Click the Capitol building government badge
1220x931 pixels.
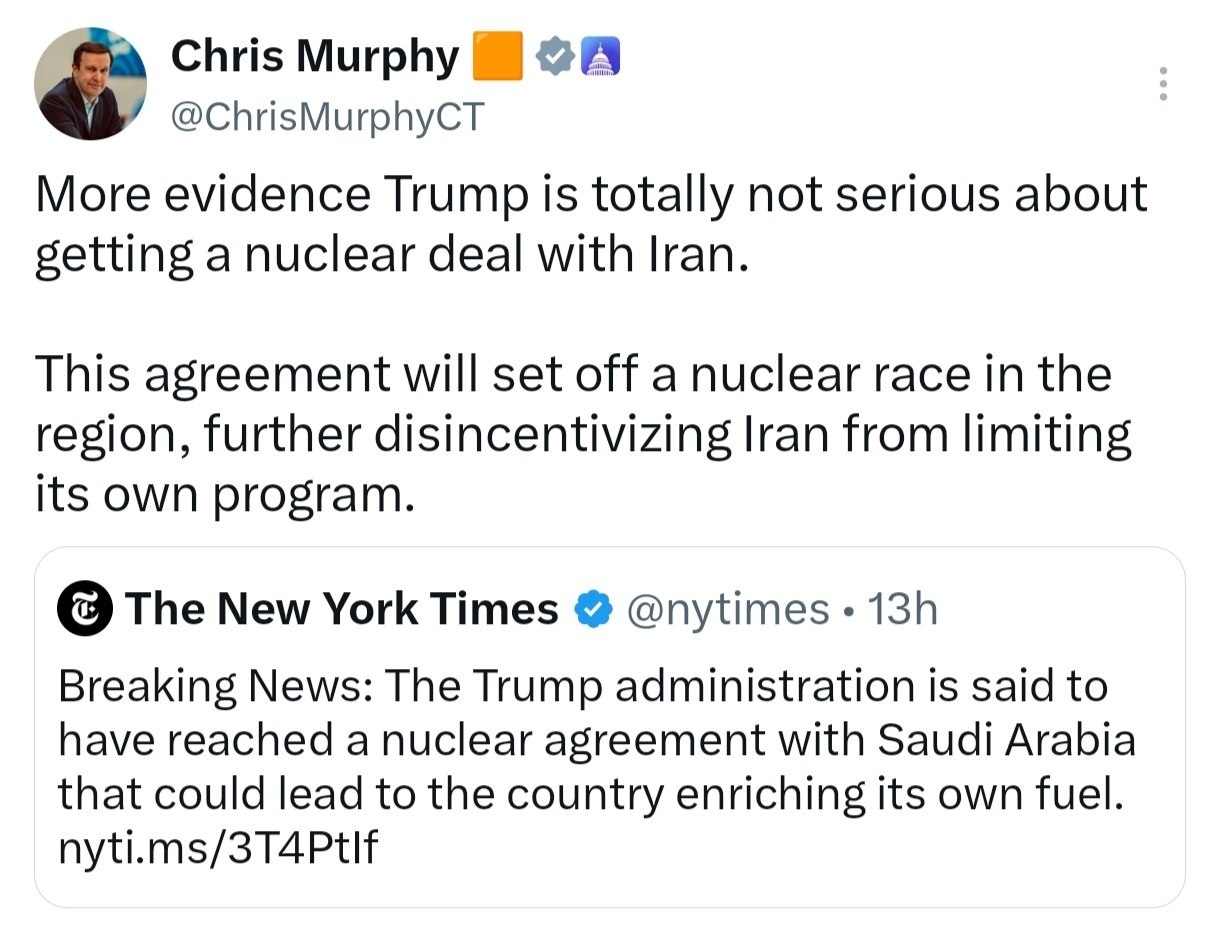click(x=600, y=58)
